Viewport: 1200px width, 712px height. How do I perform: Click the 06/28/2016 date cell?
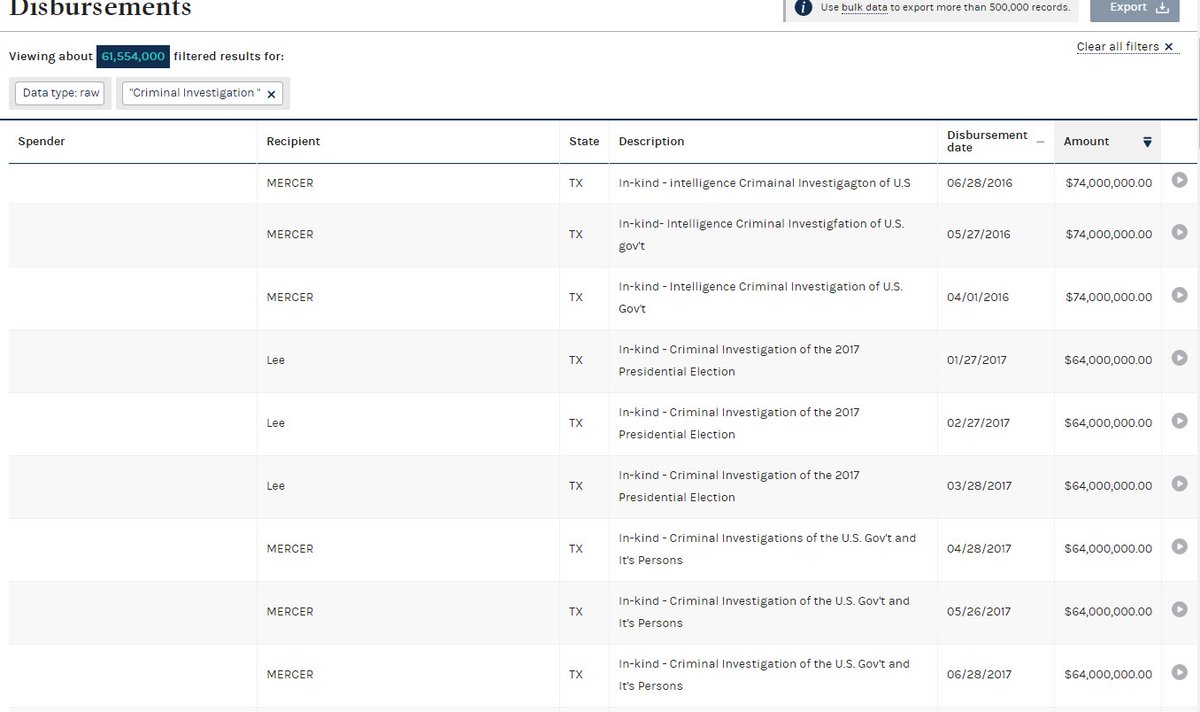point(978,184)
